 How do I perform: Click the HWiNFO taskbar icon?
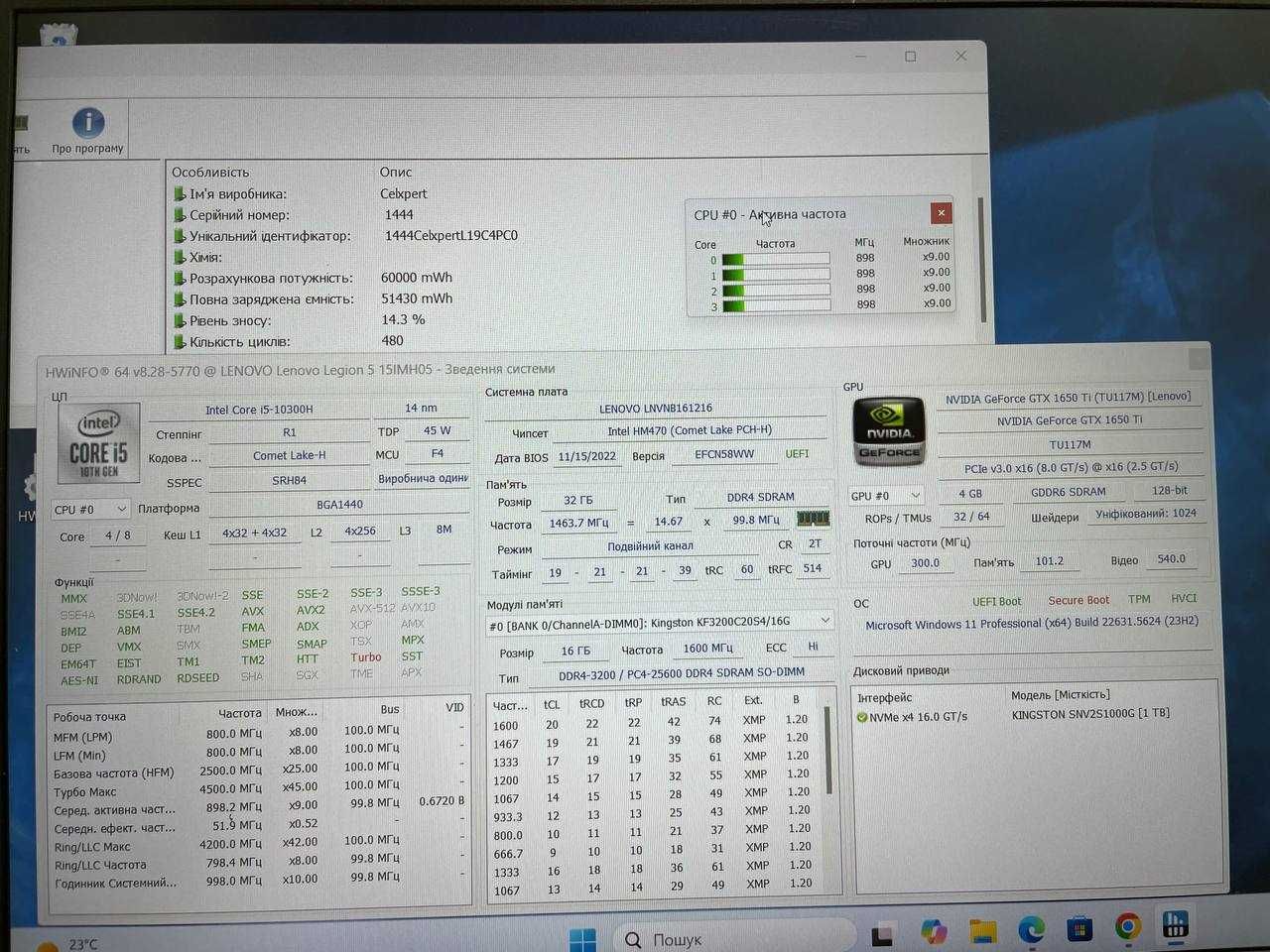click(1176, 924)
